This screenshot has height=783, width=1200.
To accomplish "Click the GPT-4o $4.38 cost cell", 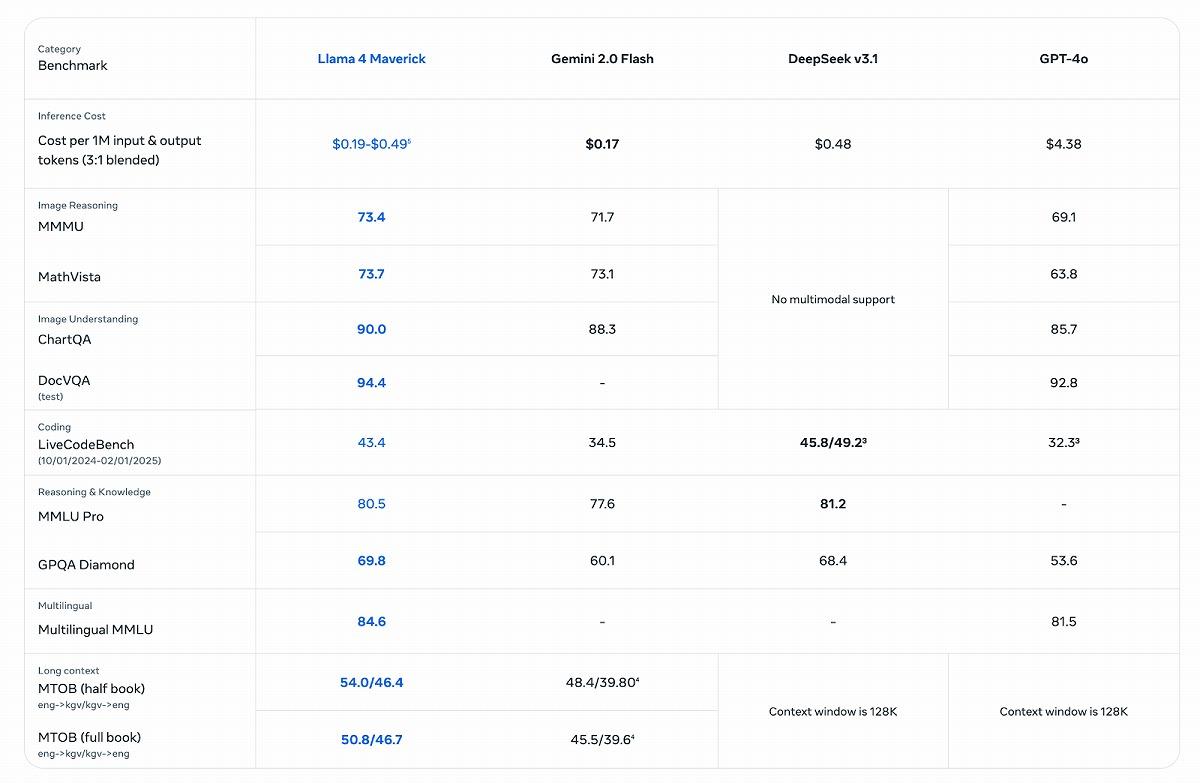I will tap(1063, 144).
